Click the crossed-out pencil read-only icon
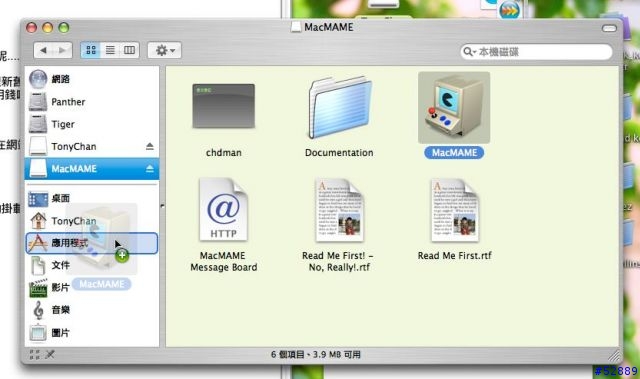Viewport: 640px width, 379px height. pyautogui.click(x=50, y=355)
